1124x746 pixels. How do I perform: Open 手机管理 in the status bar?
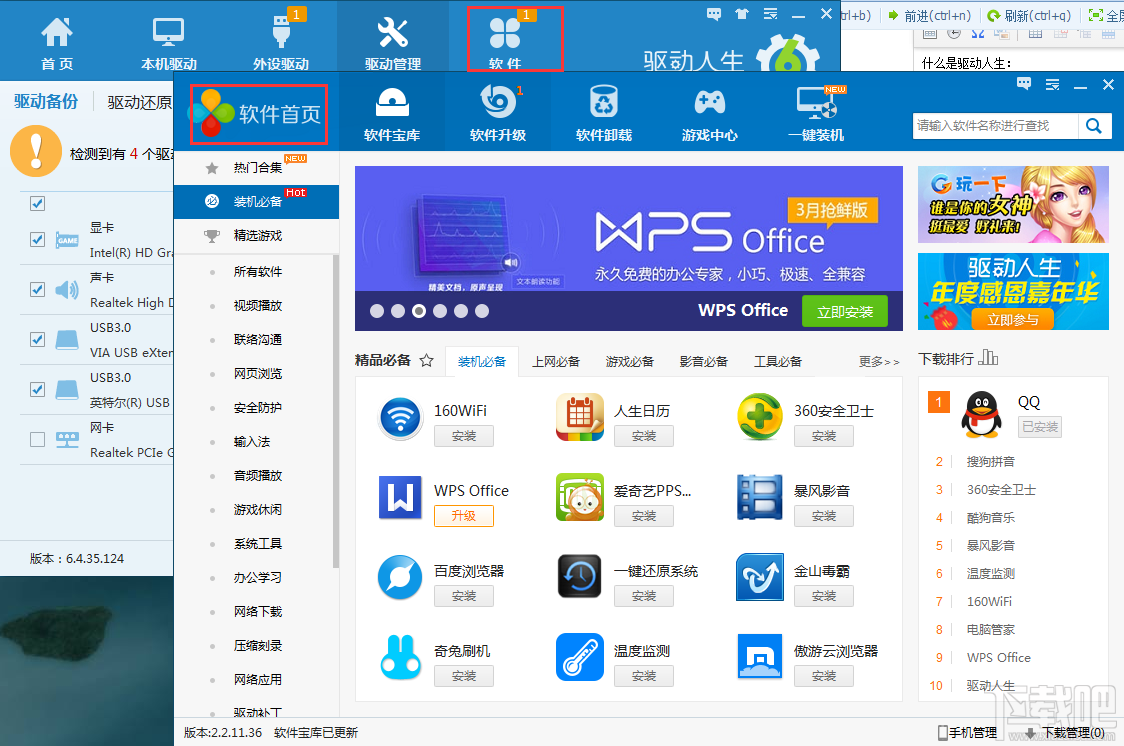pos(968,732)
